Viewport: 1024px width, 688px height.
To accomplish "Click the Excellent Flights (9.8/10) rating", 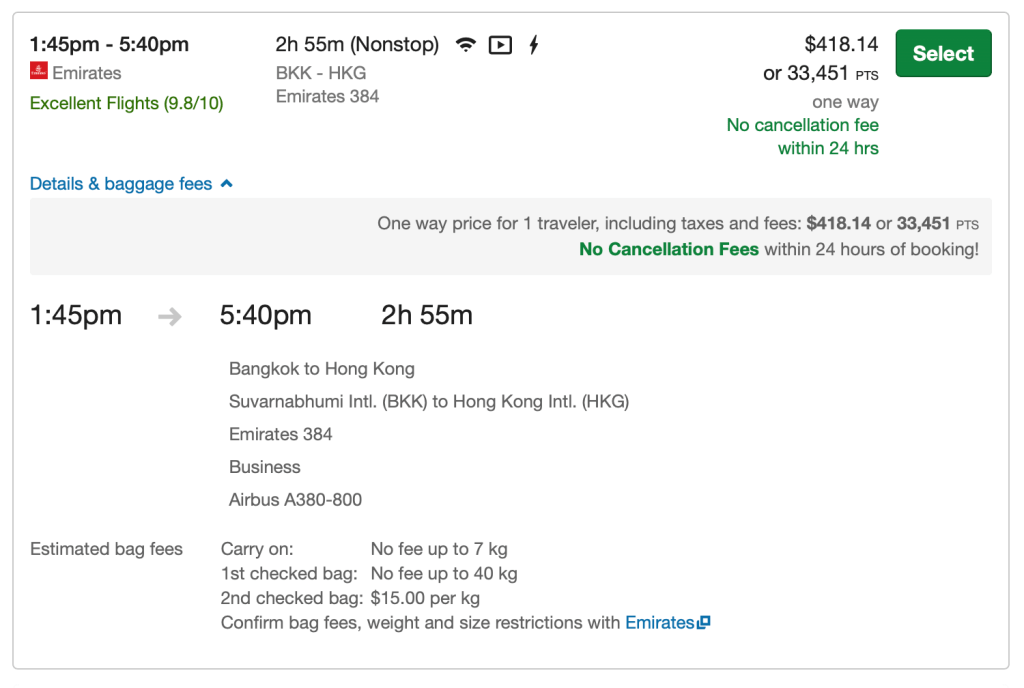I will pos(127,103).
